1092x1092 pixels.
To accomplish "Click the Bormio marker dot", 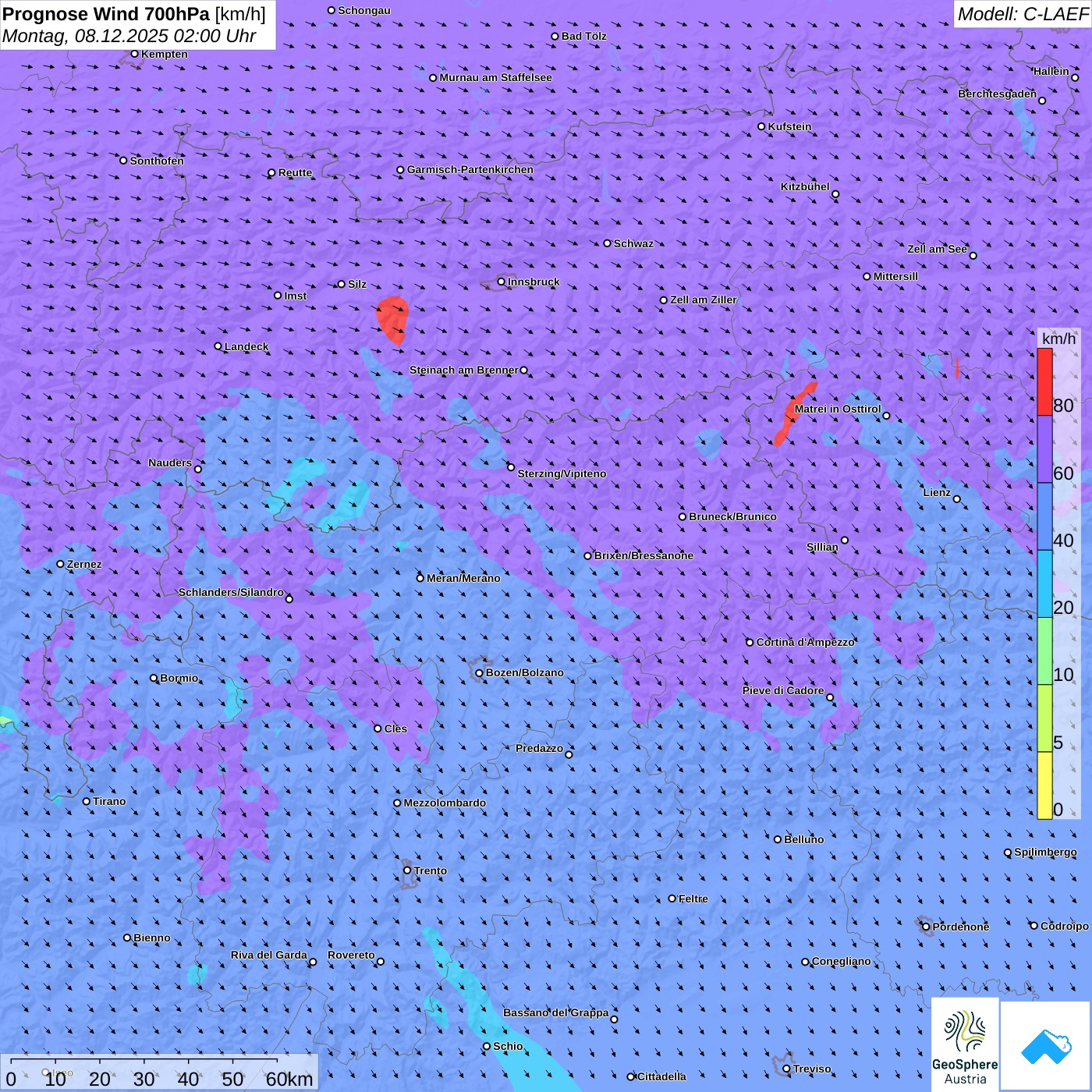I will (154, 678).
